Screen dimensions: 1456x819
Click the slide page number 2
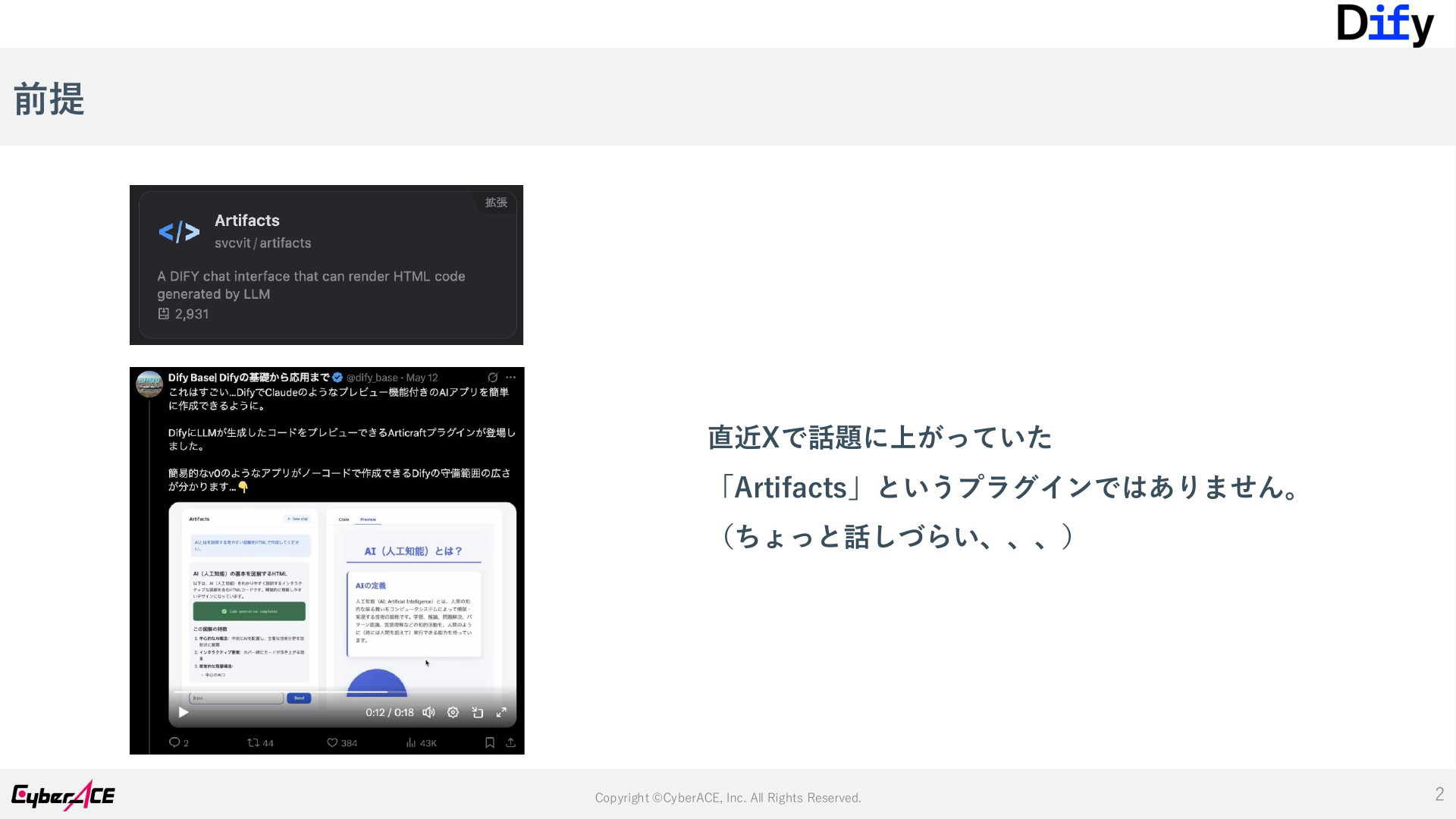point(1439,794)
